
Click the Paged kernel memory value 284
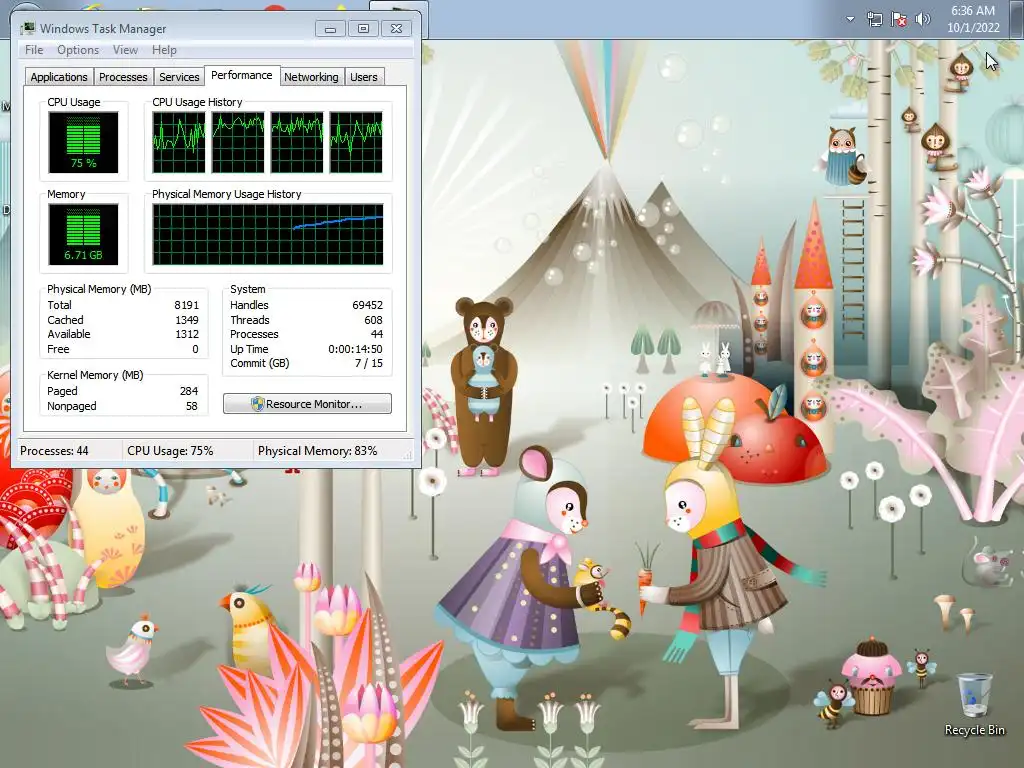click(189, 391)
